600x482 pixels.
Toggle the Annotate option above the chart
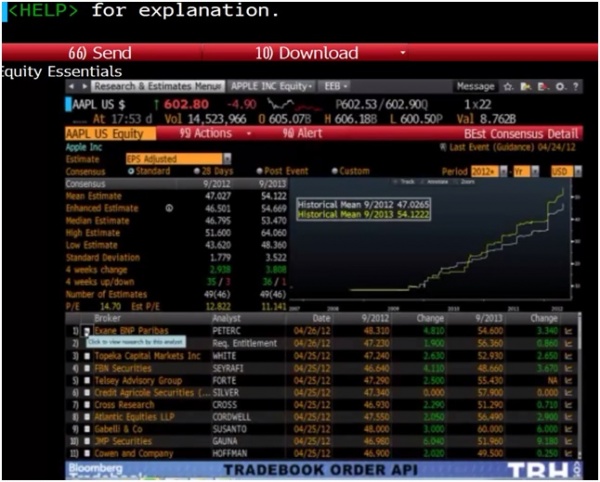(x=435, y=182)
